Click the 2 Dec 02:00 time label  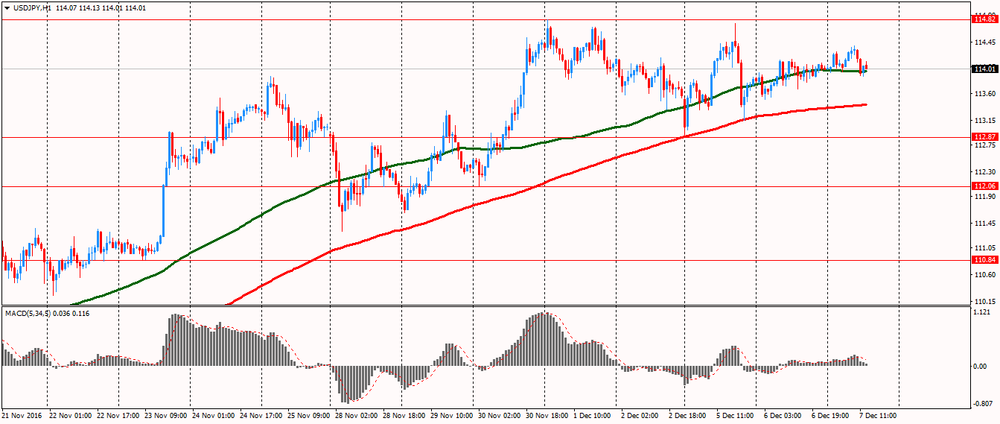(x=642, y=414)
